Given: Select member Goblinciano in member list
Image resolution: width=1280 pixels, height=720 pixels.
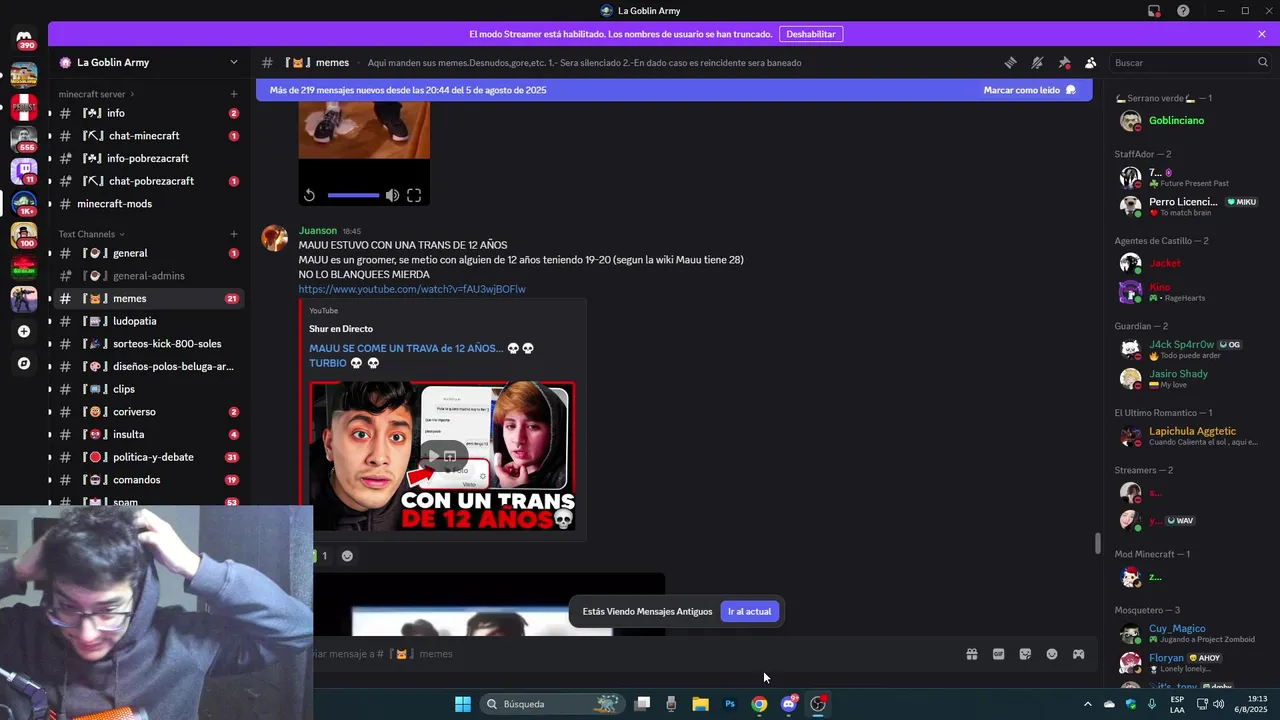Looking at the screenshot, I should tap(1189, 121).
